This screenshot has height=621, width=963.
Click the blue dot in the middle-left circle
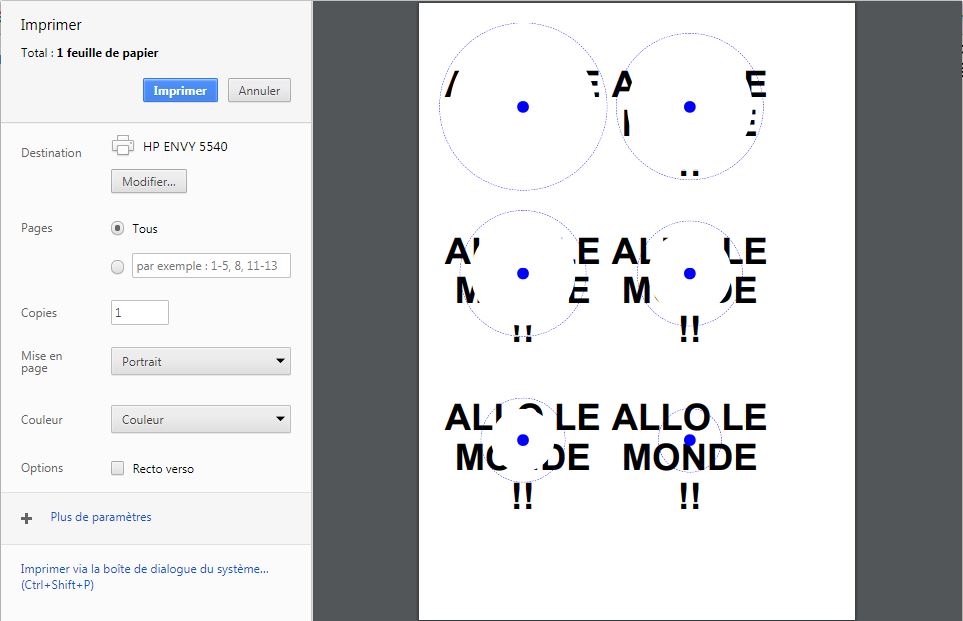point(523,273)
